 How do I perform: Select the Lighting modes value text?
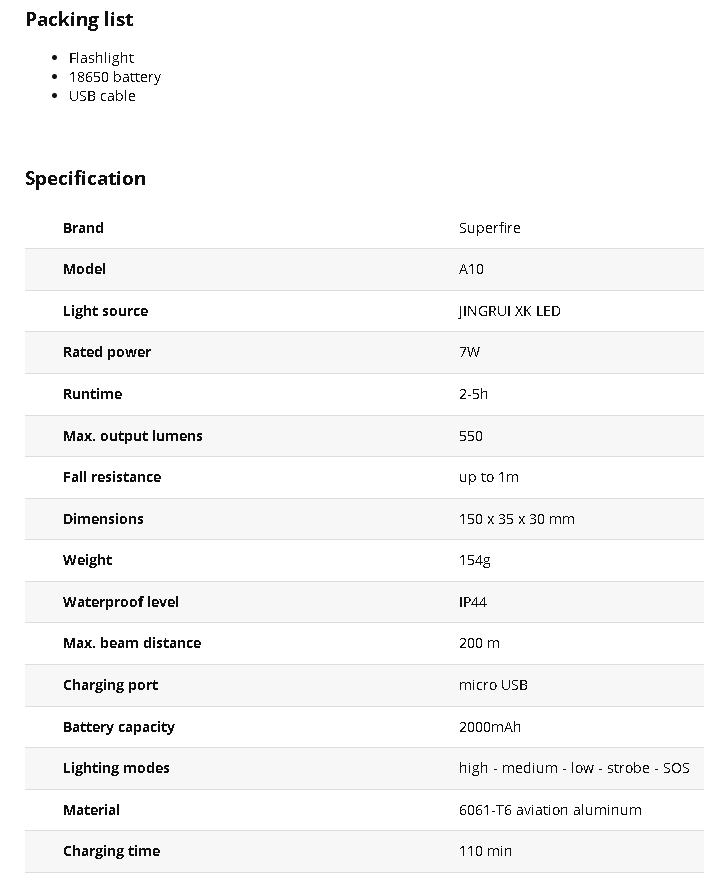tap(573, 768)
